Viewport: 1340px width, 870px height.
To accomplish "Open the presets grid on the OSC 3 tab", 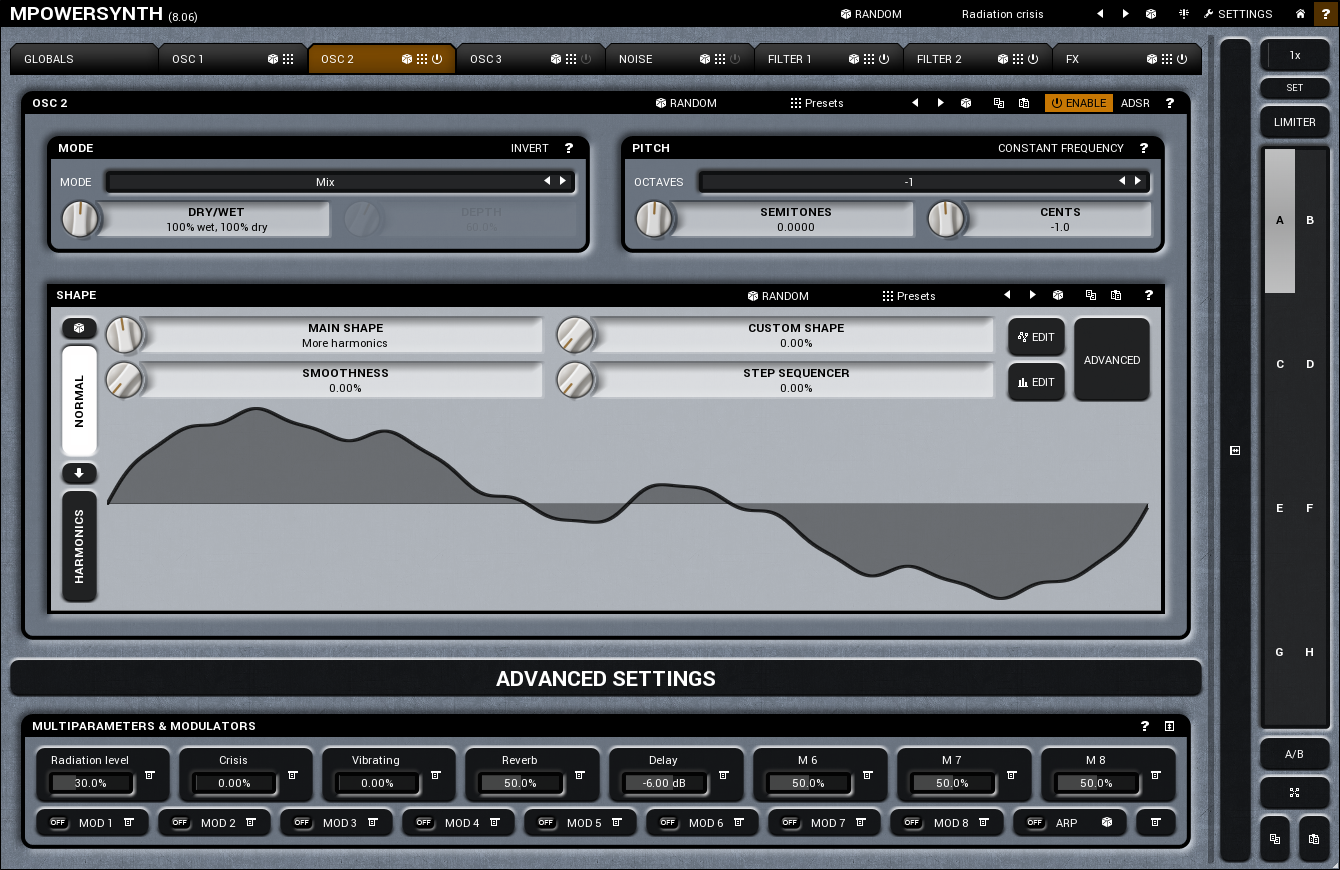I will 571,59.
